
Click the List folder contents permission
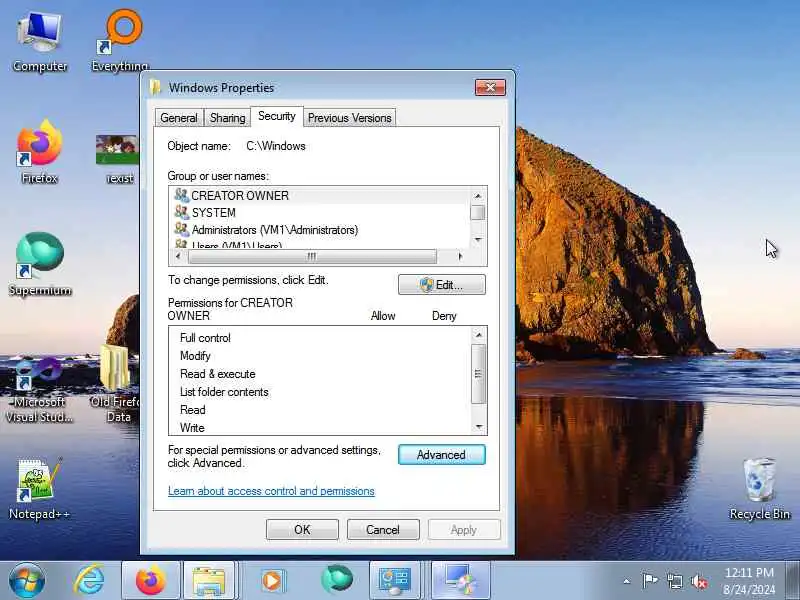tap(320, 392)
